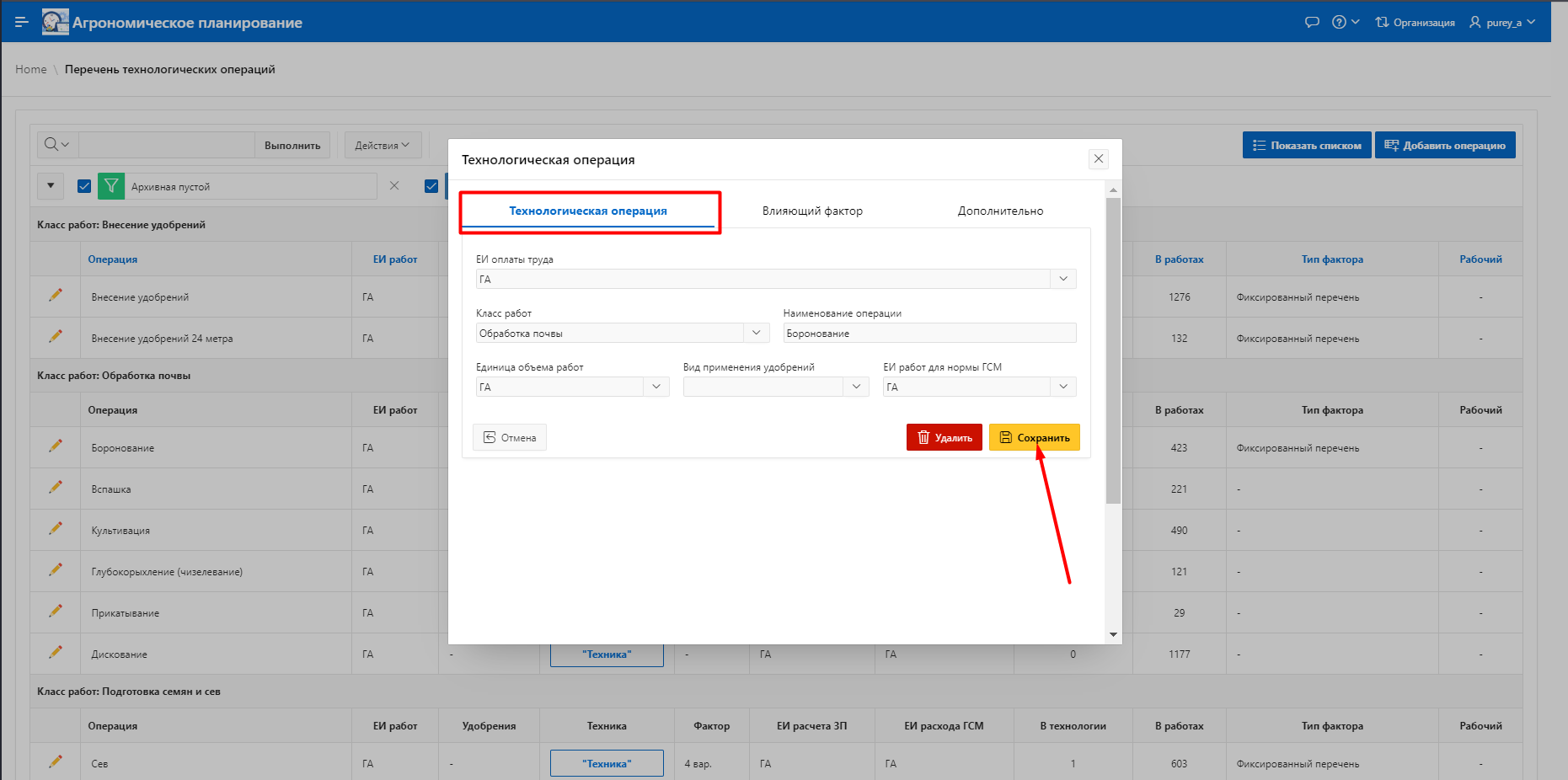This screenshot has height=780, width=1568.
Task: Click ЕИ расхода ГСМ column header
Action: [944, 726]
